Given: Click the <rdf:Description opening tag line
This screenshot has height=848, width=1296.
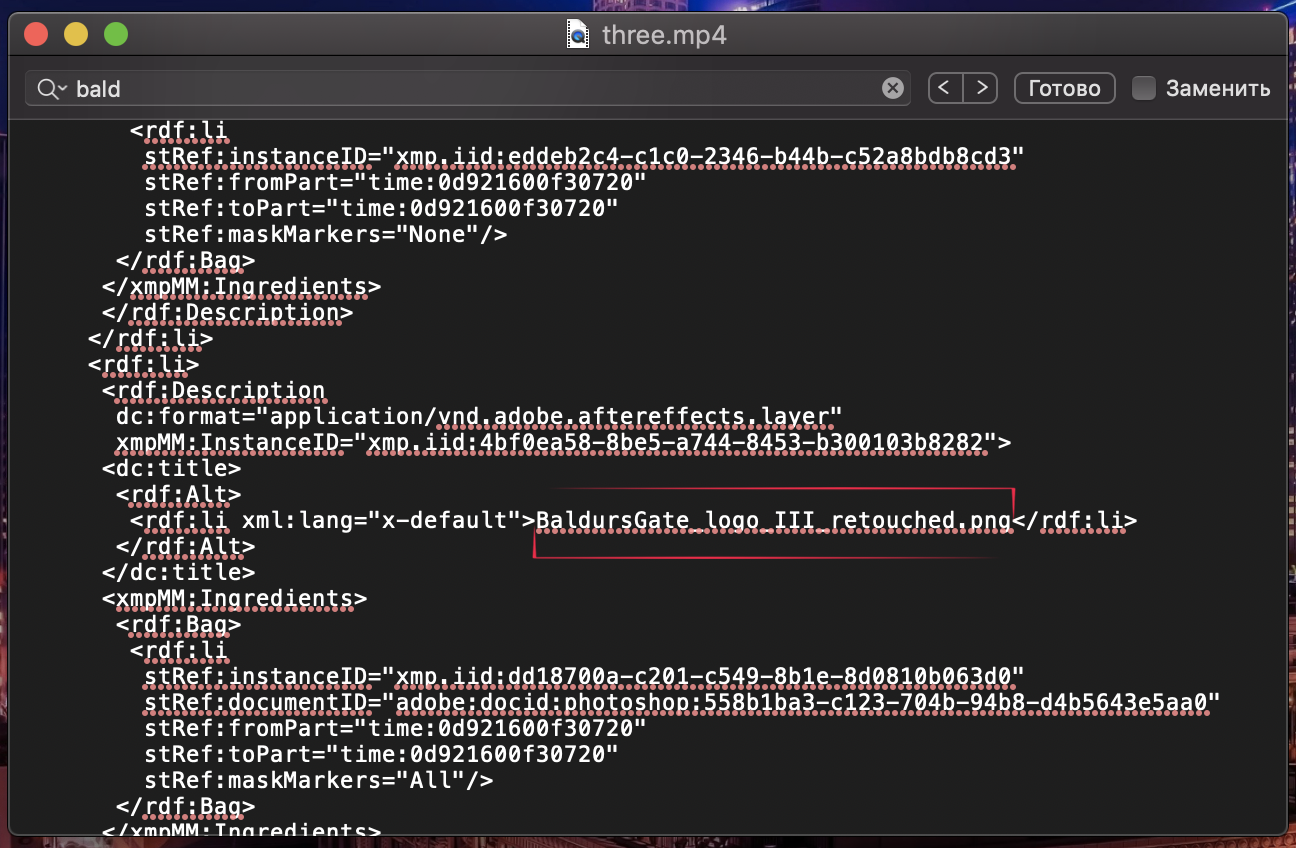Looking at the screenshot, I should [213, 390].
